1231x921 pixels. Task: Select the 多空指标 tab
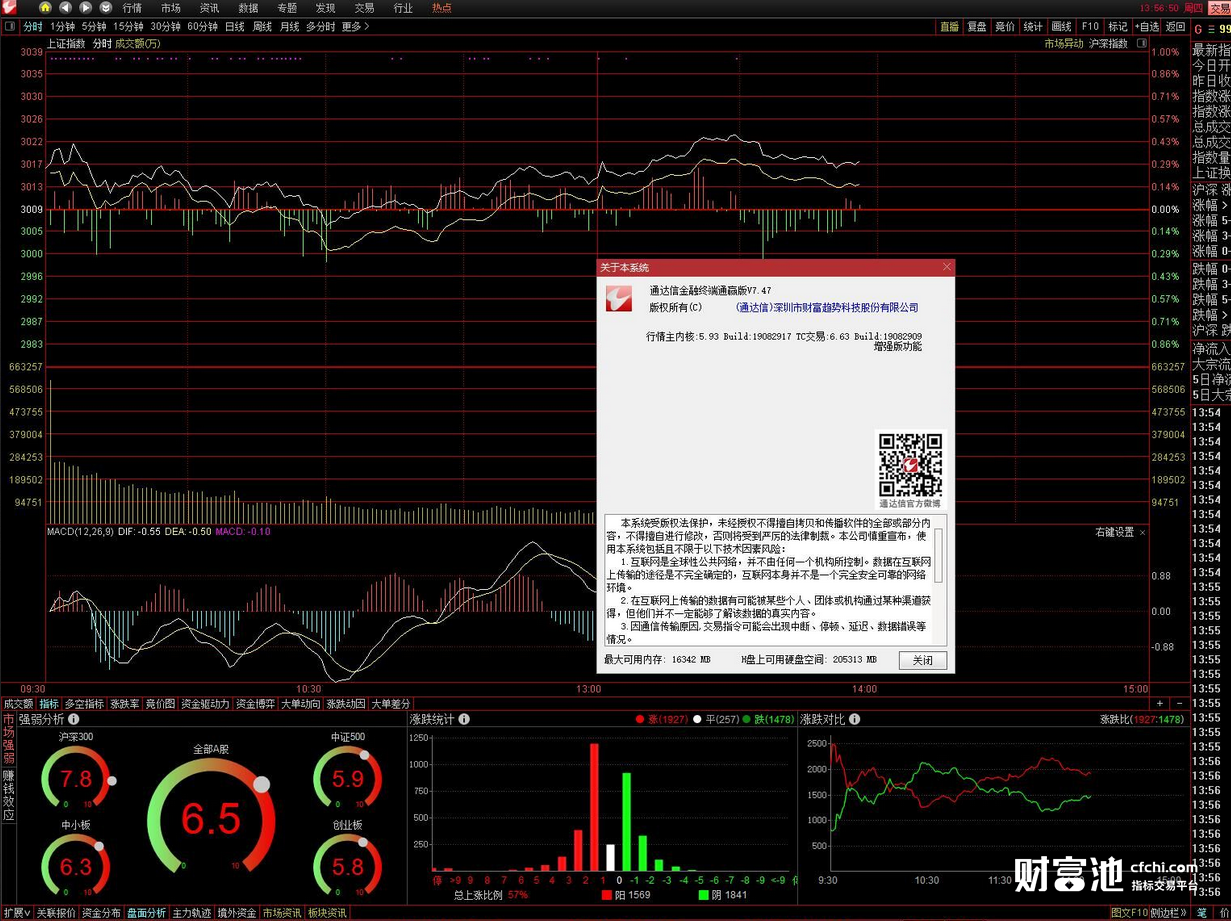84,704
